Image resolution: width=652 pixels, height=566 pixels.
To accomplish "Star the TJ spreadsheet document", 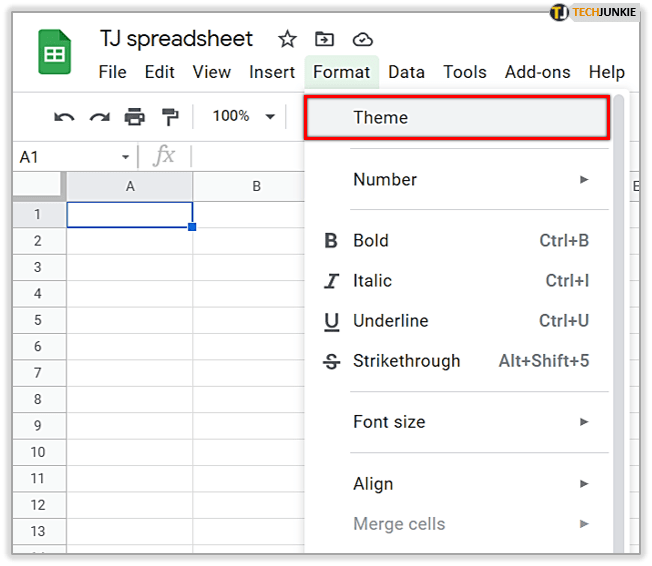I will coord(287,39).
